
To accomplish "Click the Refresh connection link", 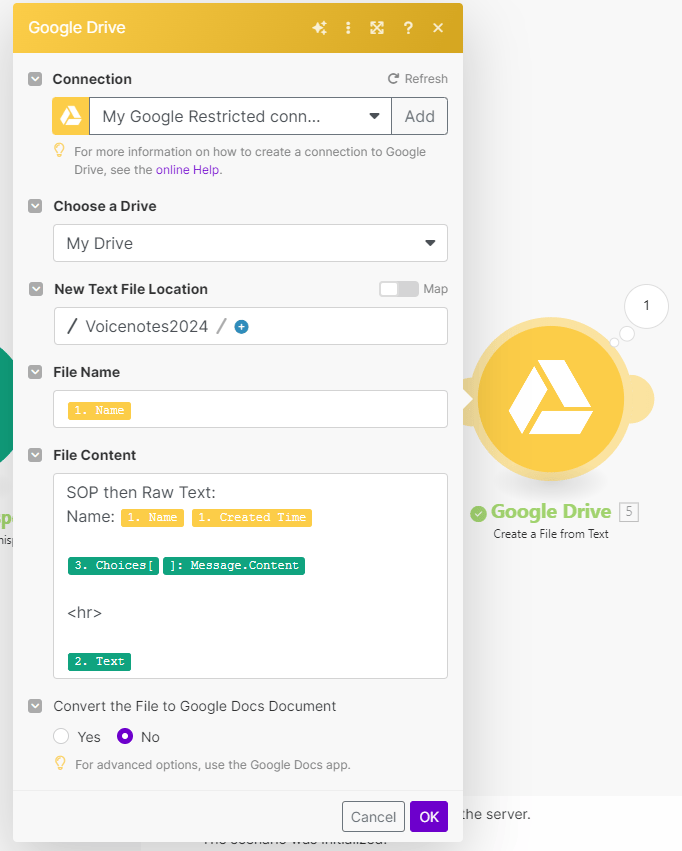I will pyautogui.click(x=418, y=79).
